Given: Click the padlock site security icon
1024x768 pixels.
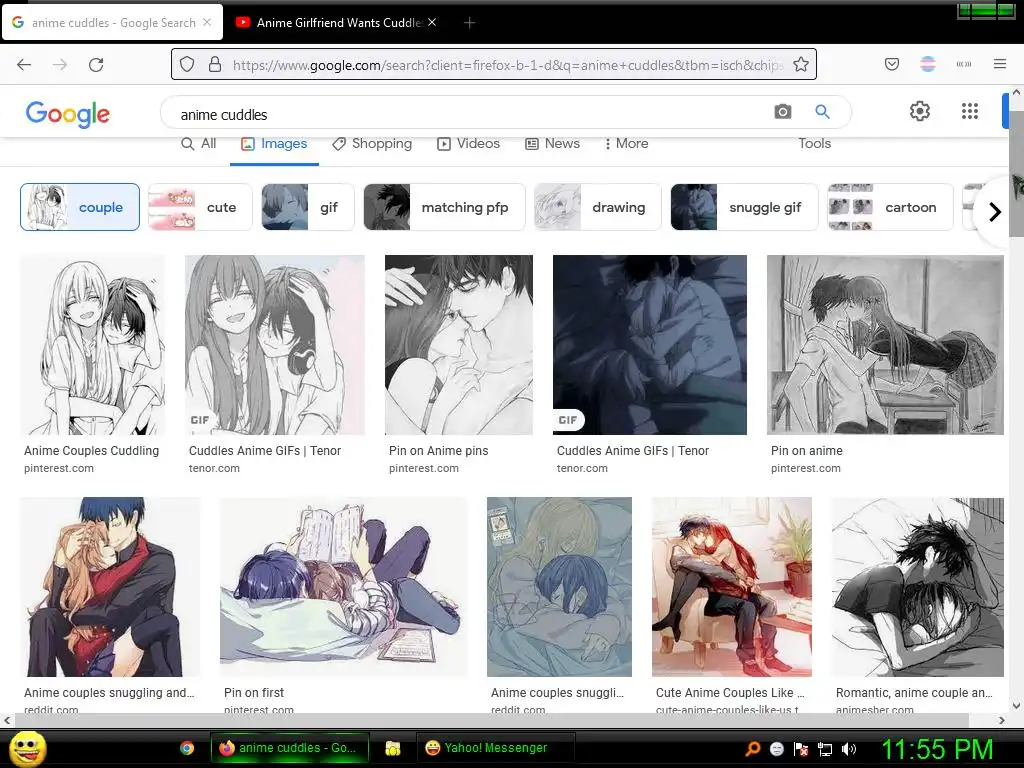Looking at the screenshot, I should 214,64.
